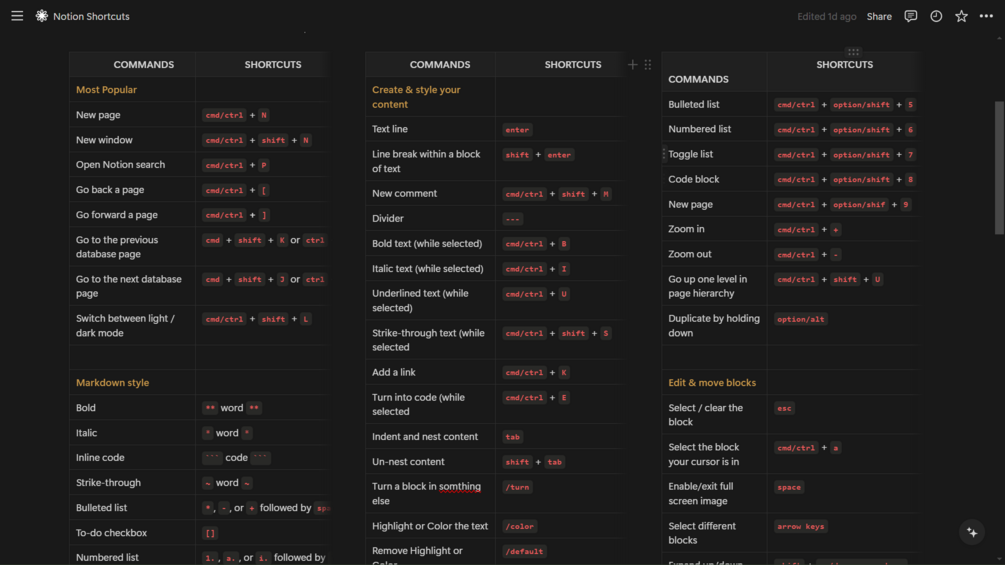Click the Notion Shortcuts page title

91,17
